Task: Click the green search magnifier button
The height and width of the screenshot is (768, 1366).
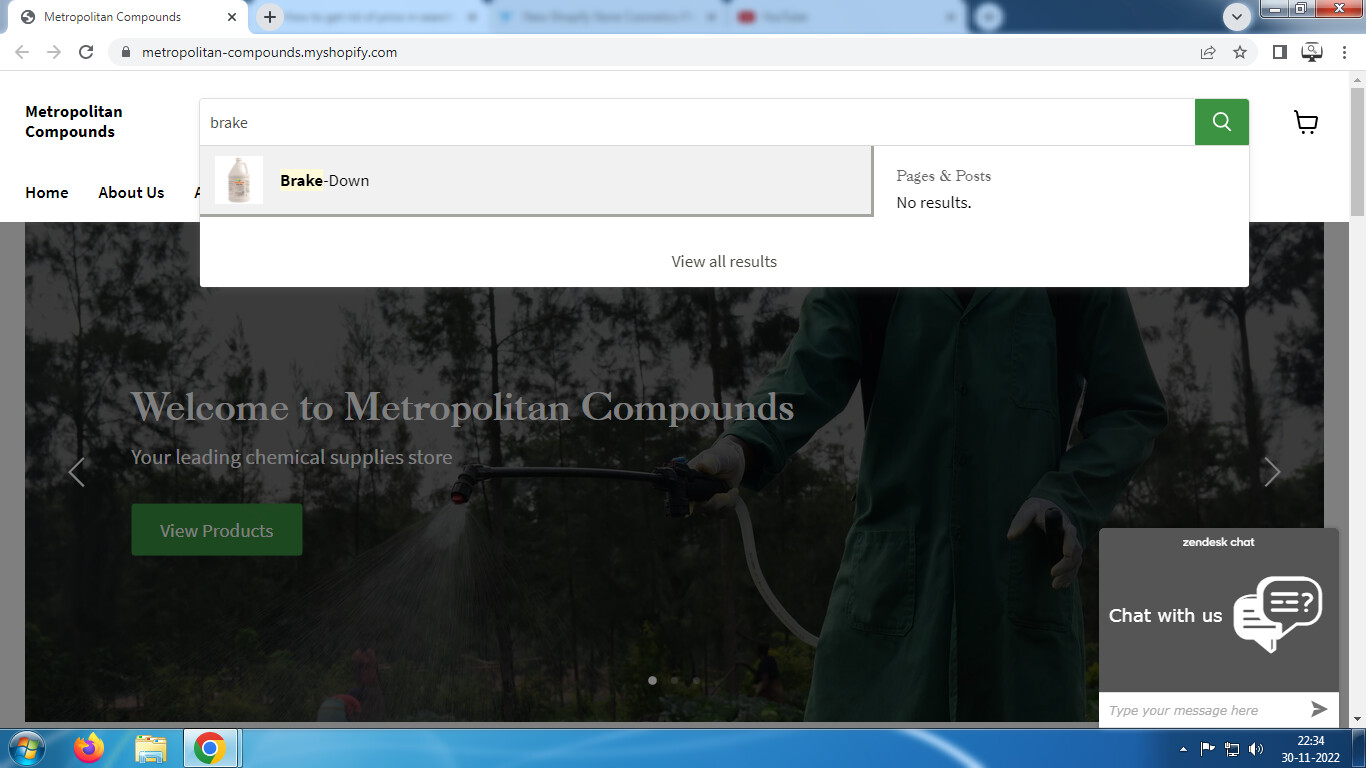Action: tap(1221, 122)
